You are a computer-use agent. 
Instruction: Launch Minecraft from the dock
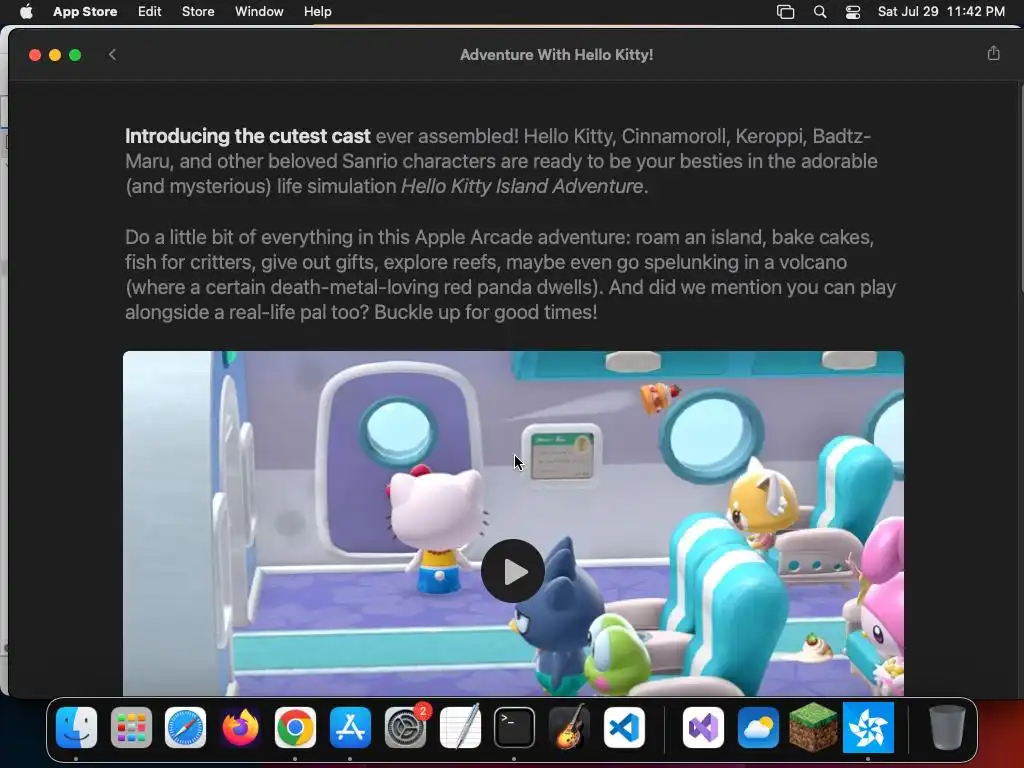813,728
